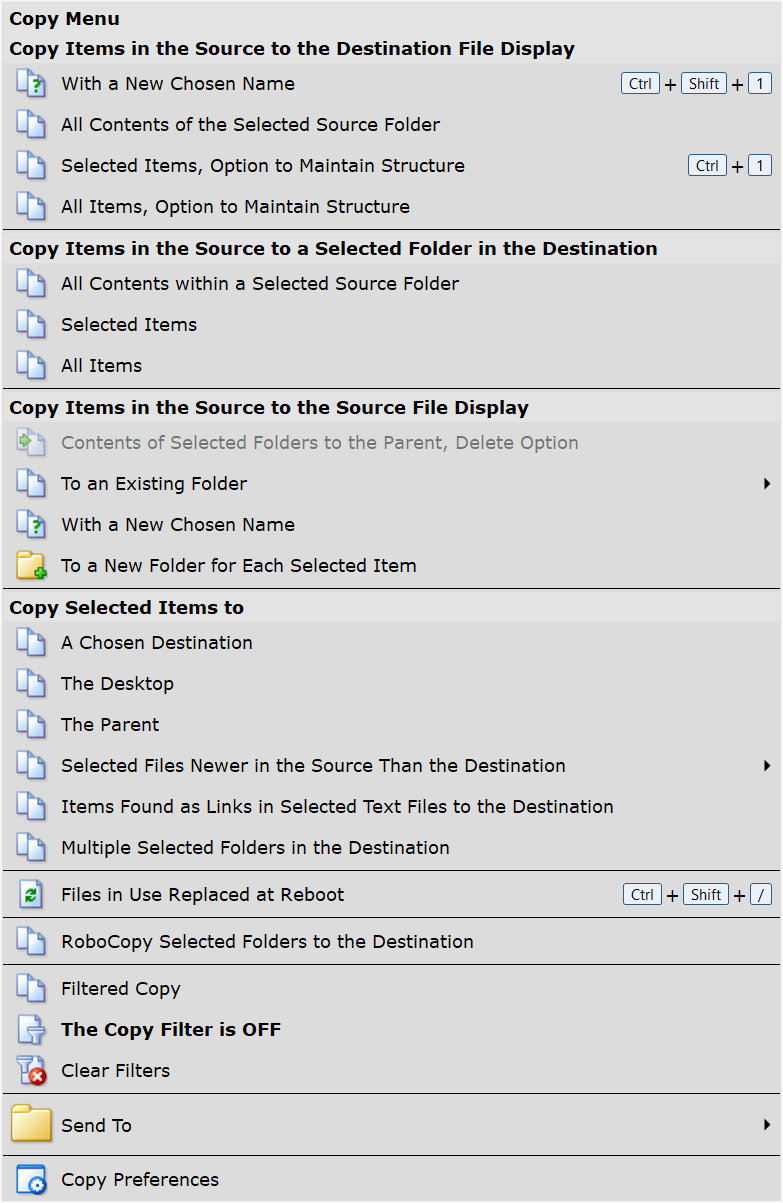Image resolution: width=783 pixels, height=1203 pixels.
Task: Click the Send To folder icon
Action: pyautogui.click(x=31, y=1125)
